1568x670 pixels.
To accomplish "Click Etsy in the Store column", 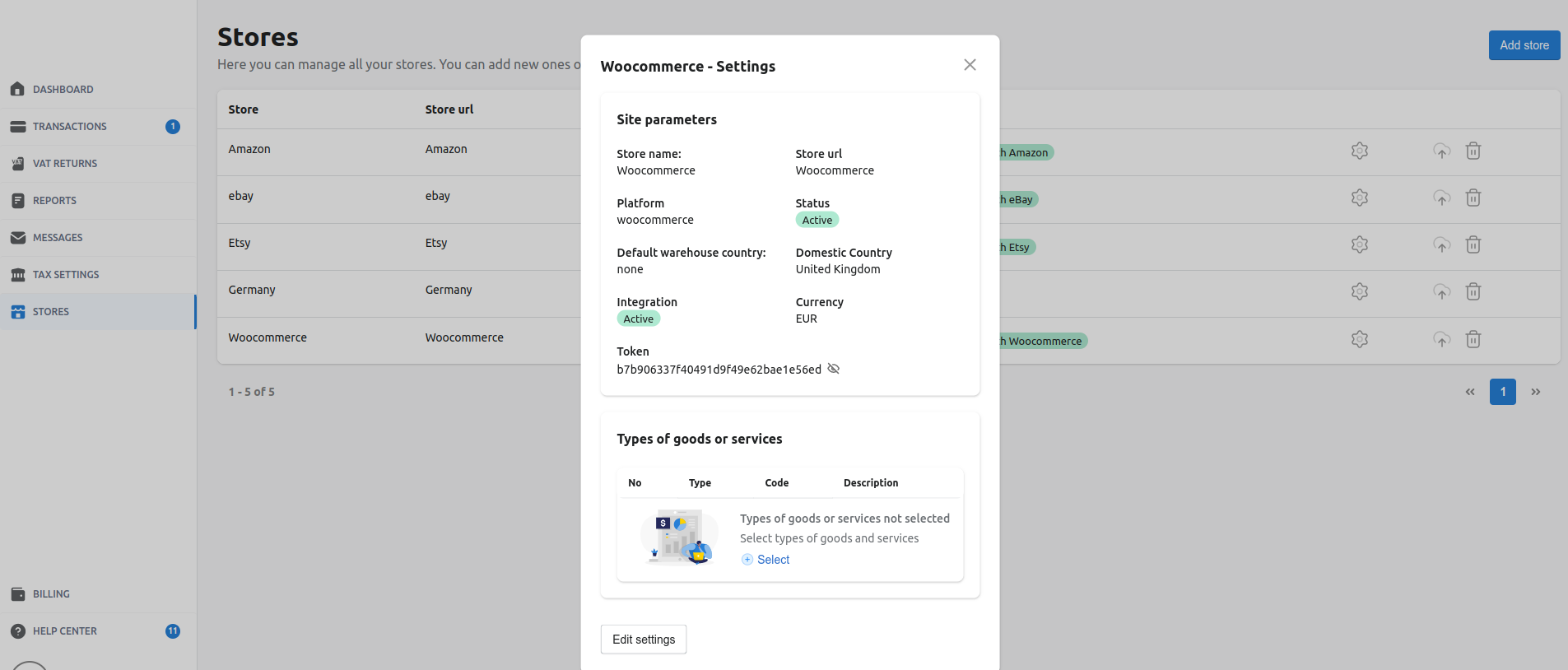I will pyautogui.click(x=240, y=243).
